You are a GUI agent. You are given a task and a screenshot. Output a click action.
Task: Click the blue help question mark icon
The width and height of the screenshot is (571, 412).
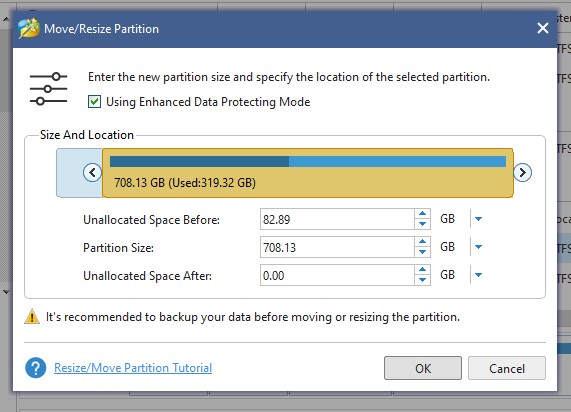pos(36,368)
